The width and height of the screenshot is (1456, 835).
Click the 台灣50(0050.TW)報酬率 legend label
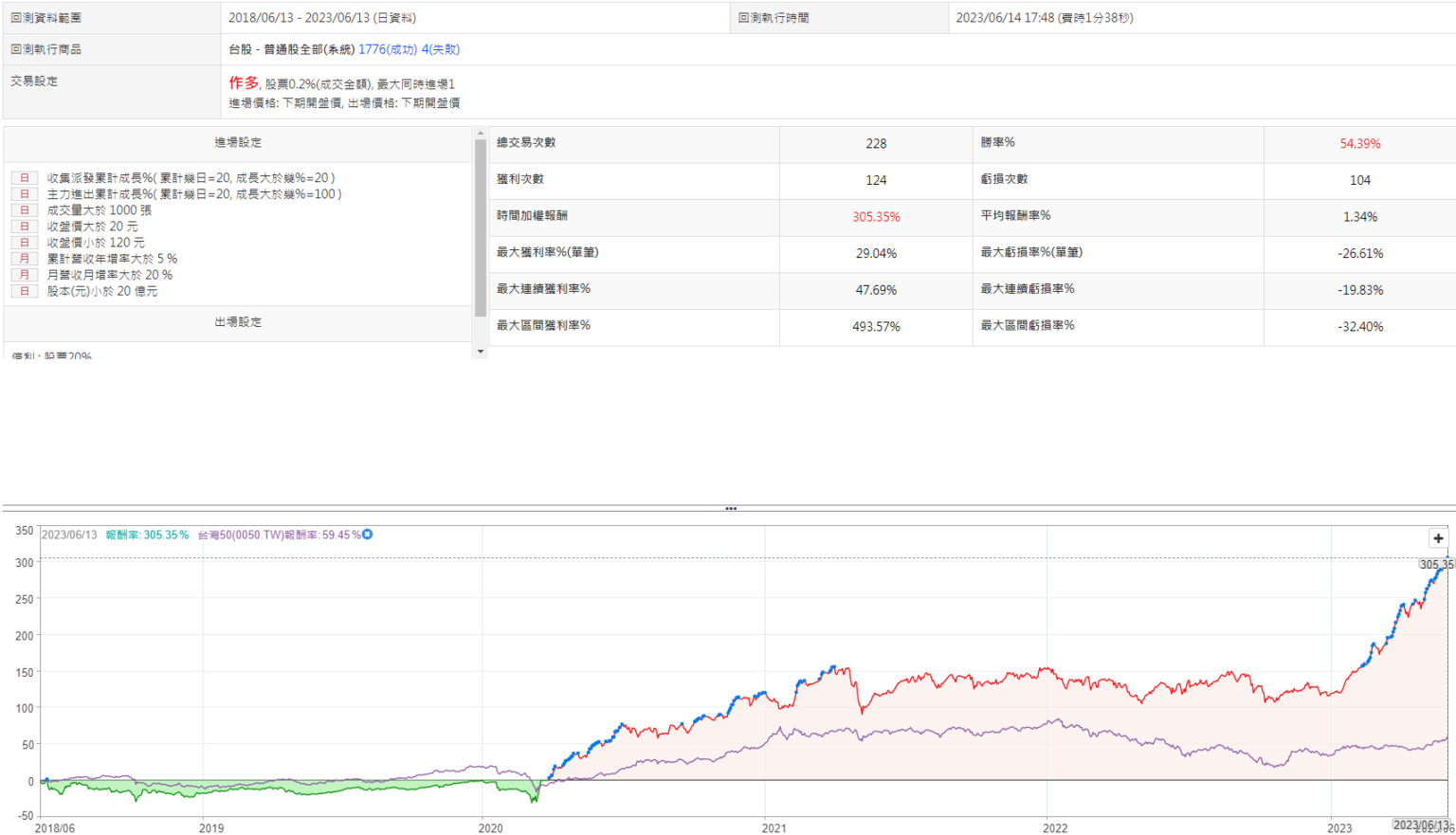pos(278,535)
